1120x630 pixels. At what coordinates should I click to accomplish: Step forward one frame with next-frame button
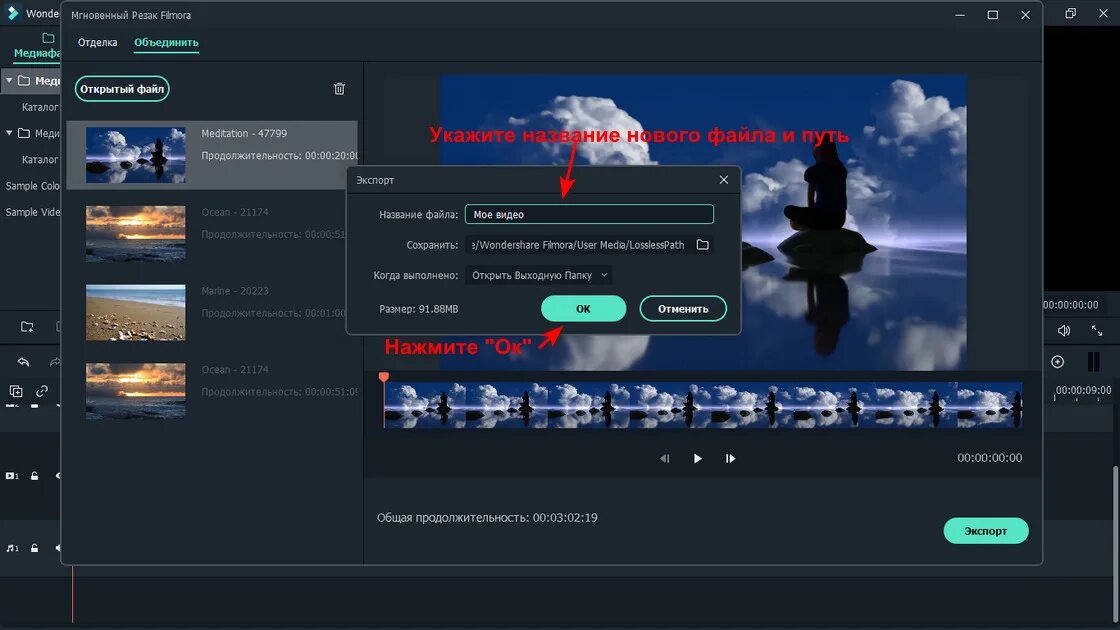click(730, 459)
